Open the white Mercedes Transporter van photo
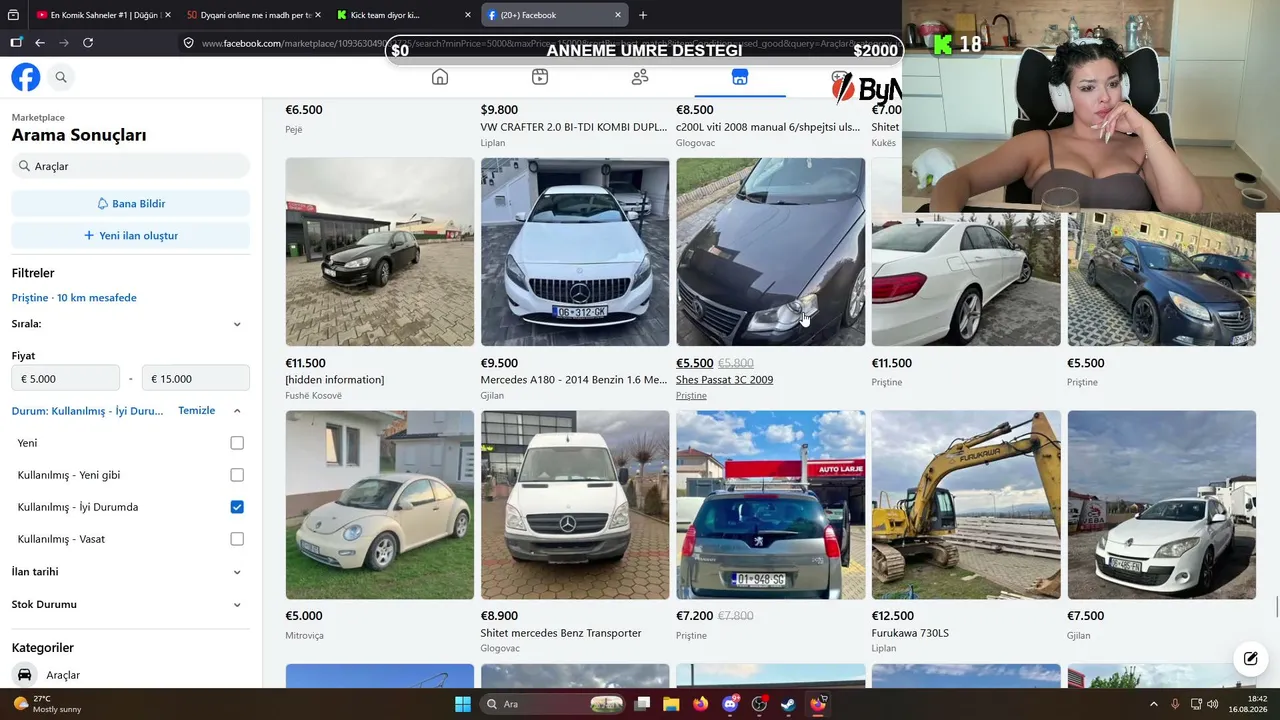This screenshot has width=1280, height=720. click(x=575, y=505)
